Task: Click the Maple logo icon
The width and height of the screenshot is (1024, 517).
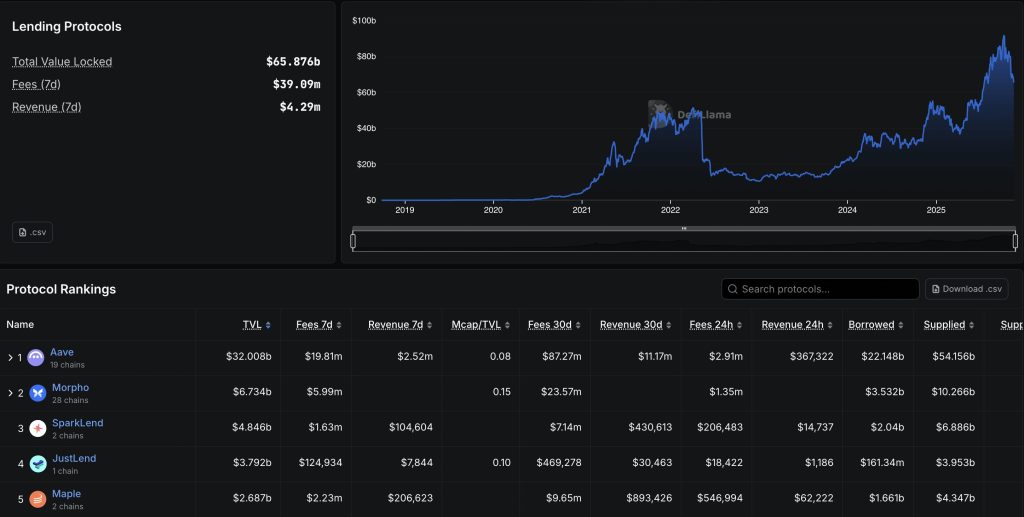Action: pos(37,499)
